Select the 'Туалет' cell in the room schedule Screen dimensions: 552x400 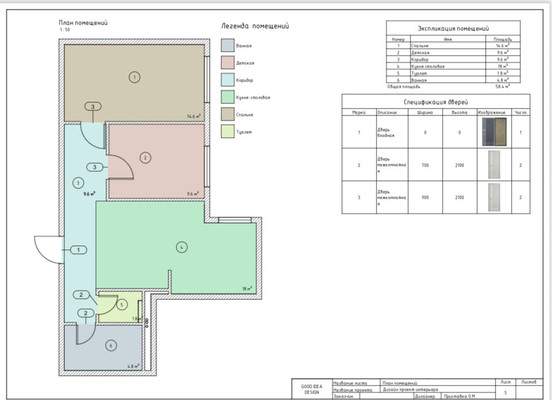pos(448,73)
